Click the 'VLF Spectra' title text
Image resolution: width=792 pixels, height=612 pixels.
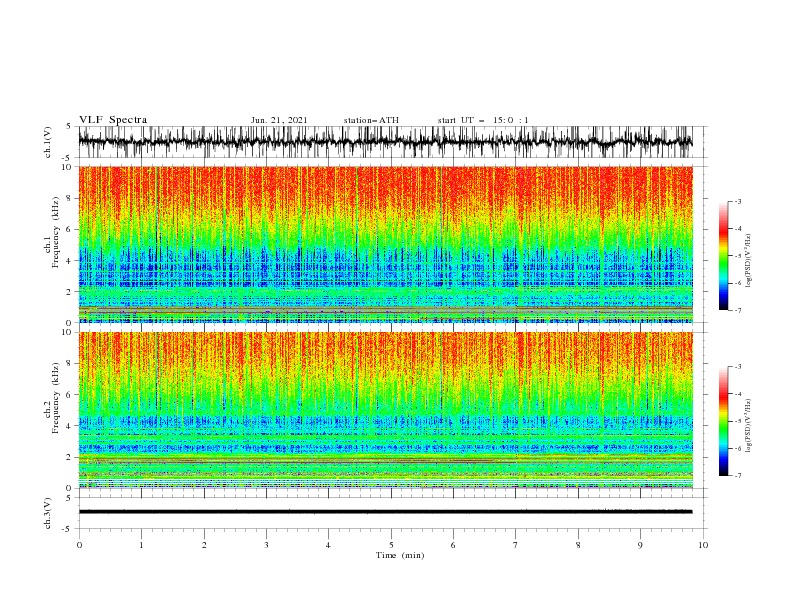click(113, 120)
